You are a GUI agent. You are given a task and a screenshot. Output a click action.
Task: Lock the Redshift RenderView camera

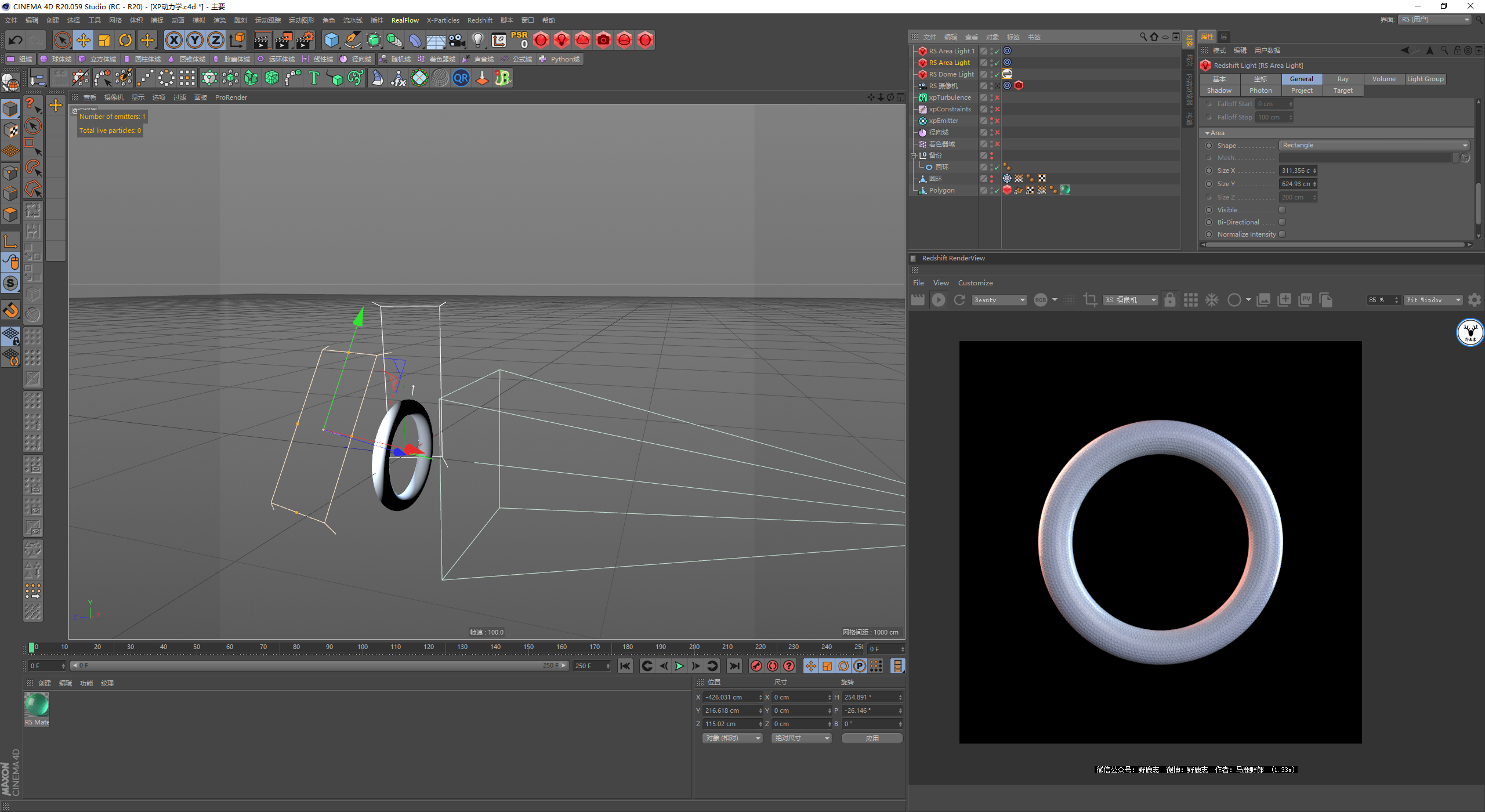click(x=1169, y=300)
